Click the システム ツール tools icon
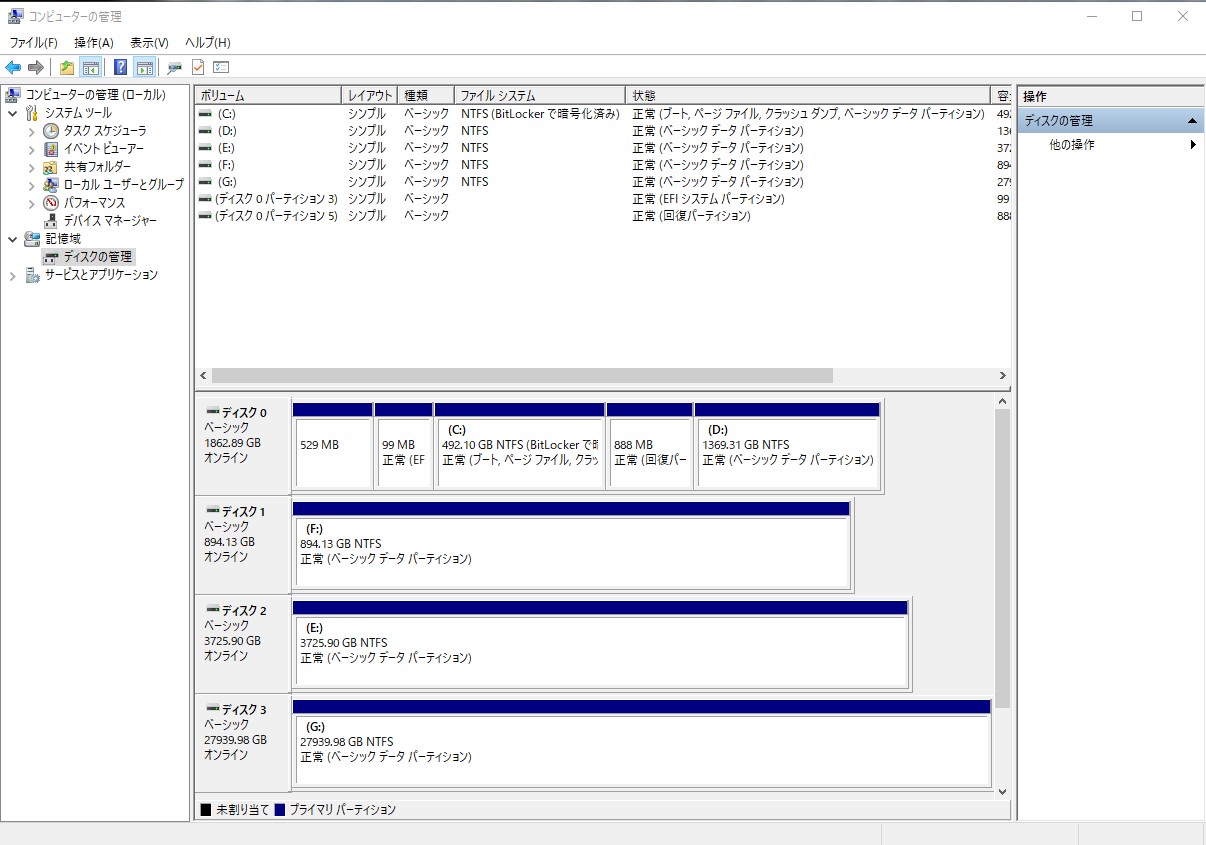This screenshot has width=1206, height=845. [32, 113]
